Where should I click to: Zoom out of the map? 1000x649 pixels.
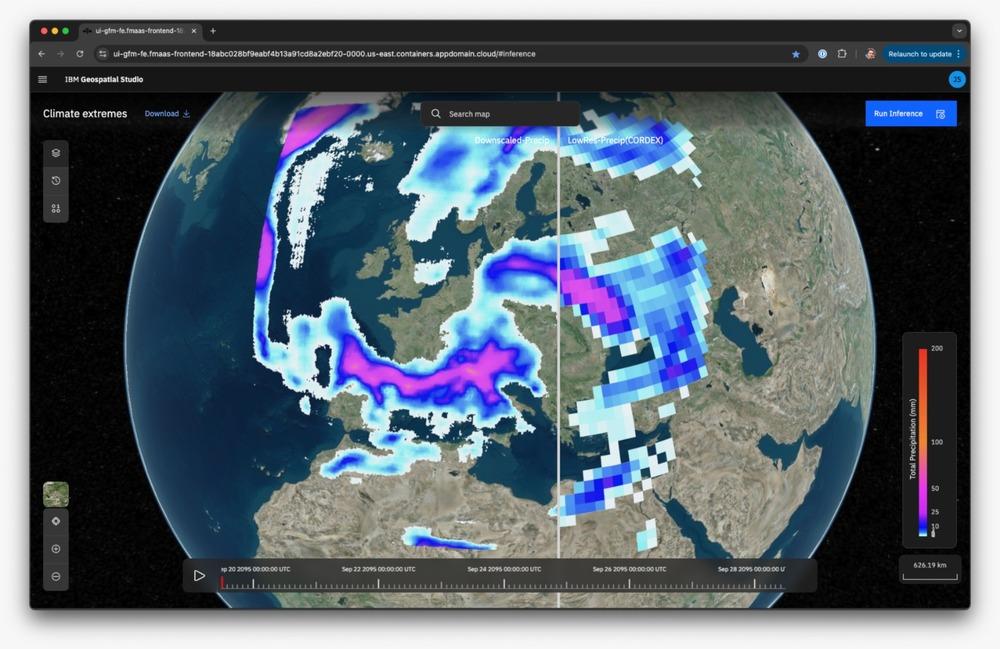click(x=56, y=576)
